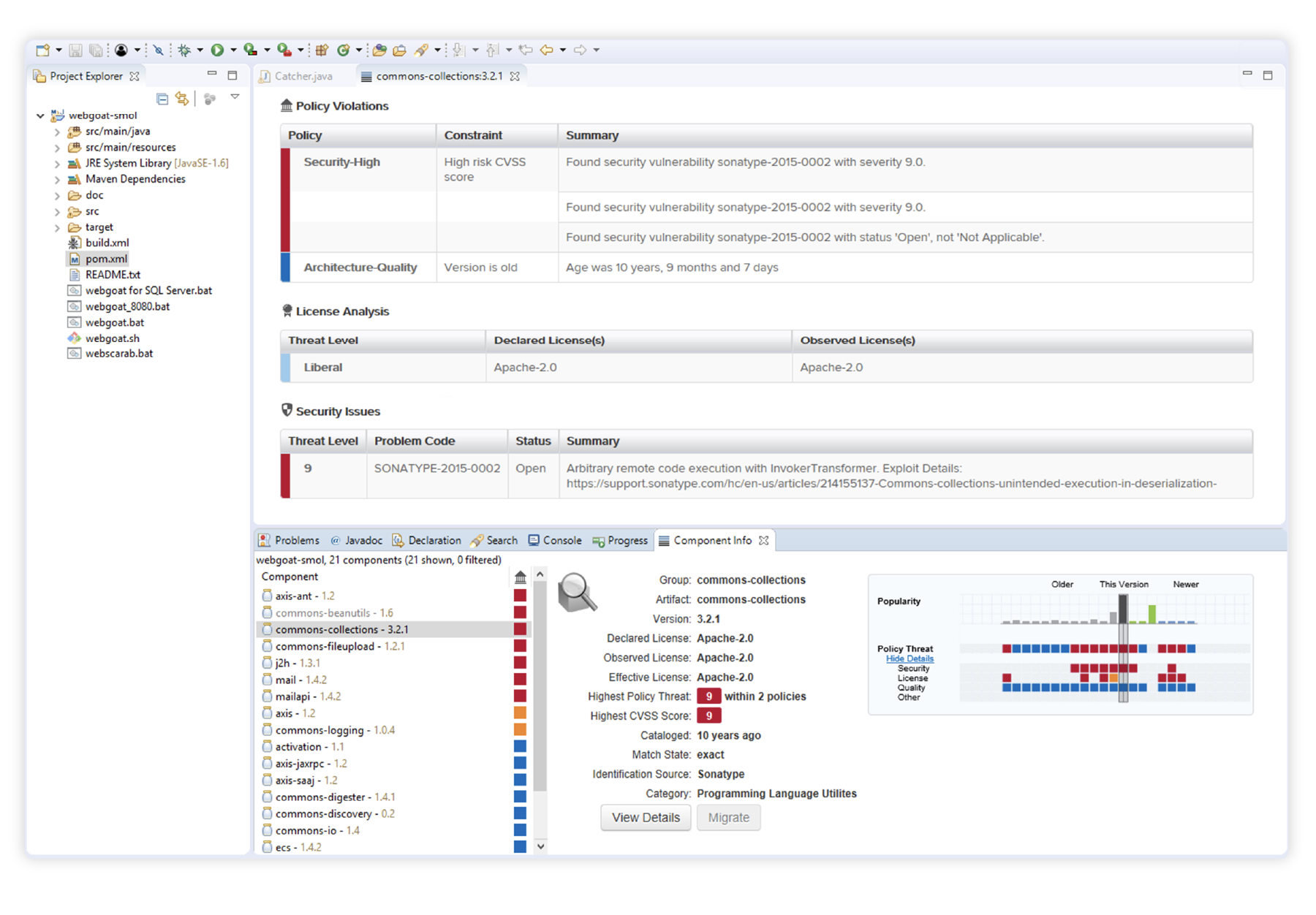Click the filter funnel icon above component threat column
Image resolution: width=1316 pixels, height=915 pixels.
tap(521, 577)
